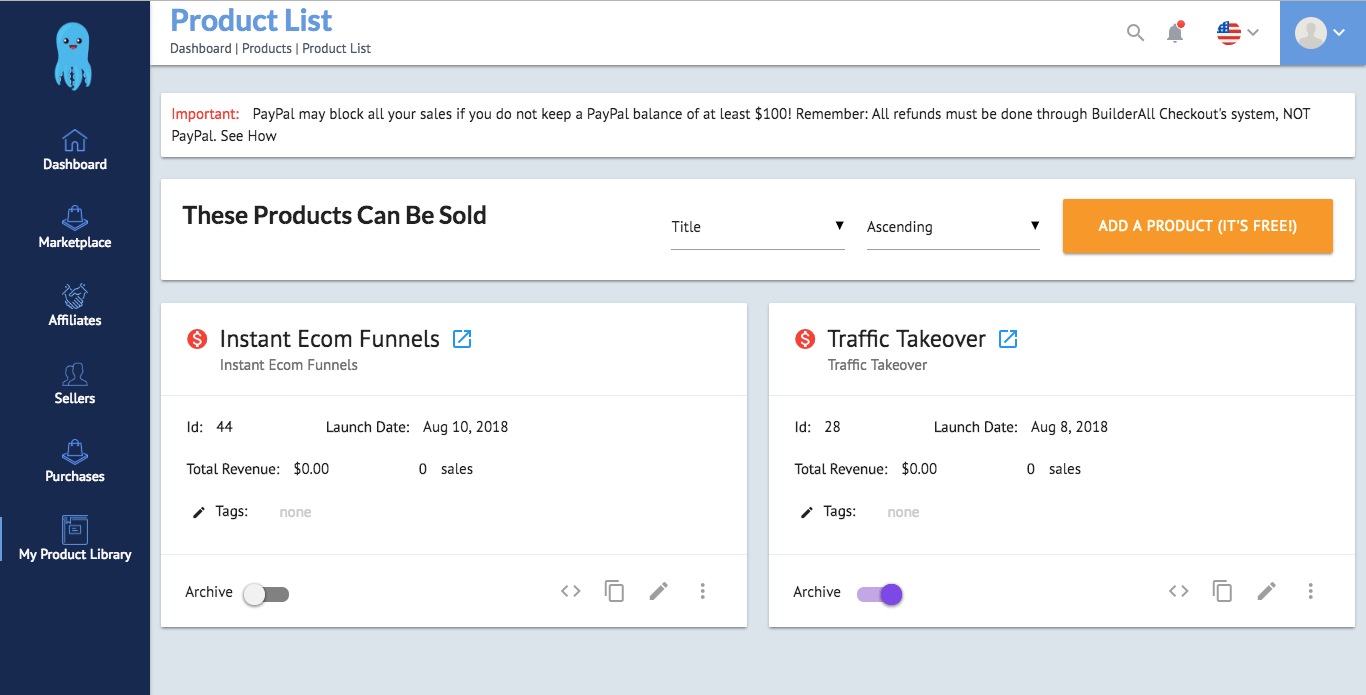Open the notifications bell
The width and height of the screenshot is (1366, 695).
pyautogui.click(x=1176, y=32)
